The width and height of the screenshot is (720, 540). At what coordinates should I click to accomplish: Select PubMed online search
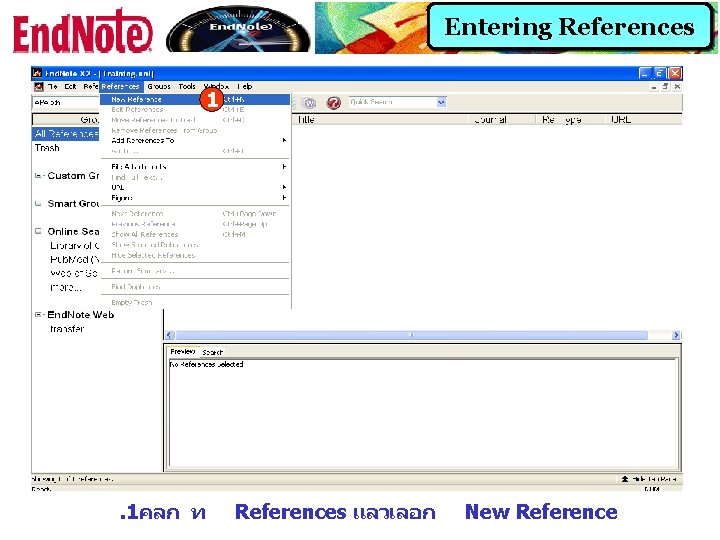tap(74, 259)
